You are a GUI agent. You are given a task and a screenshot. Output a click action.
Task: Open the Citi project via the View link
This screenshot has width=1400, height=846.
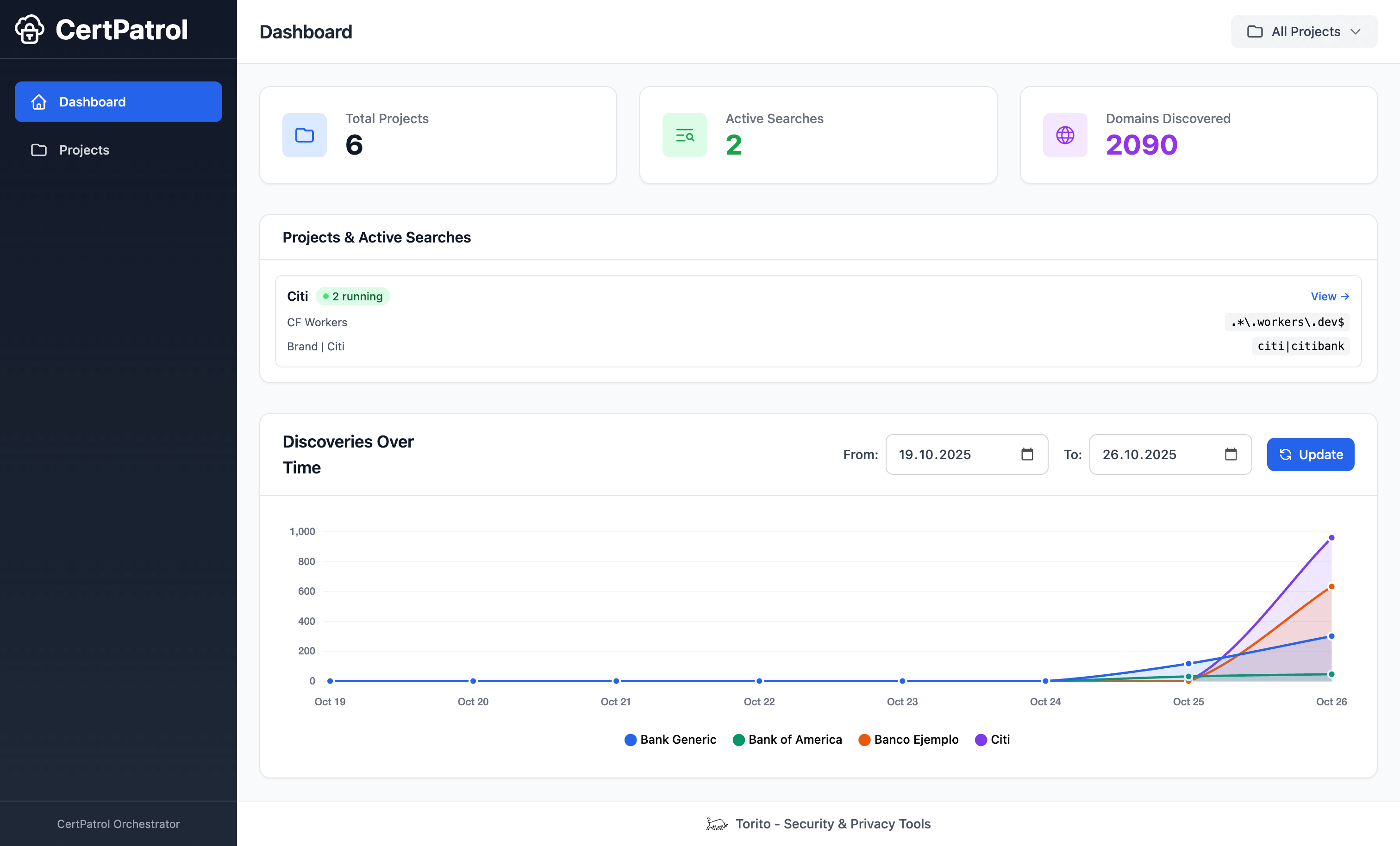1330,296
